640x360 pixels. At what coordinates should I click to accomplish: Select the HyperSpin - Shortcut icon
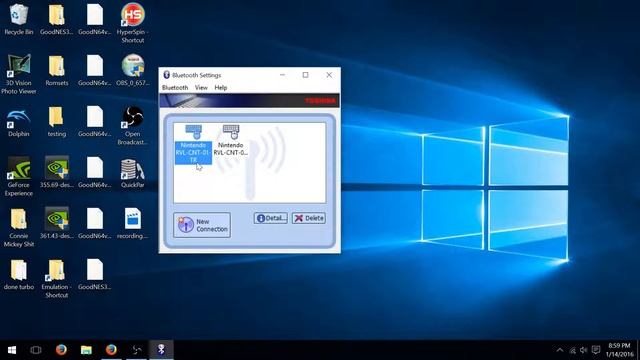pyautogui.click(x=133, y=23)
